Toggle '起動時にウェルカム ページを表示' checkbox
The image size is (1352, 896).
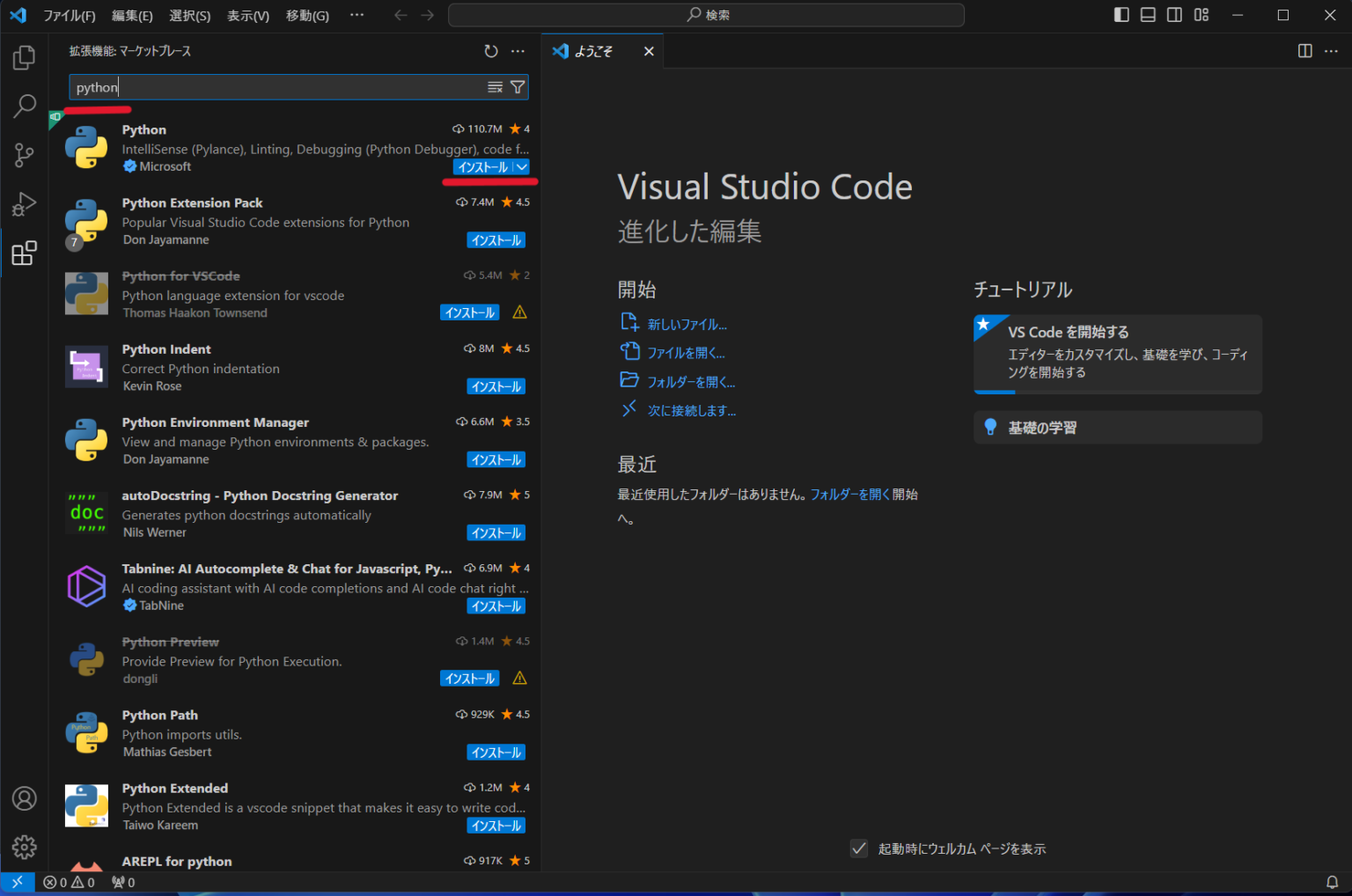coord(859,848)
